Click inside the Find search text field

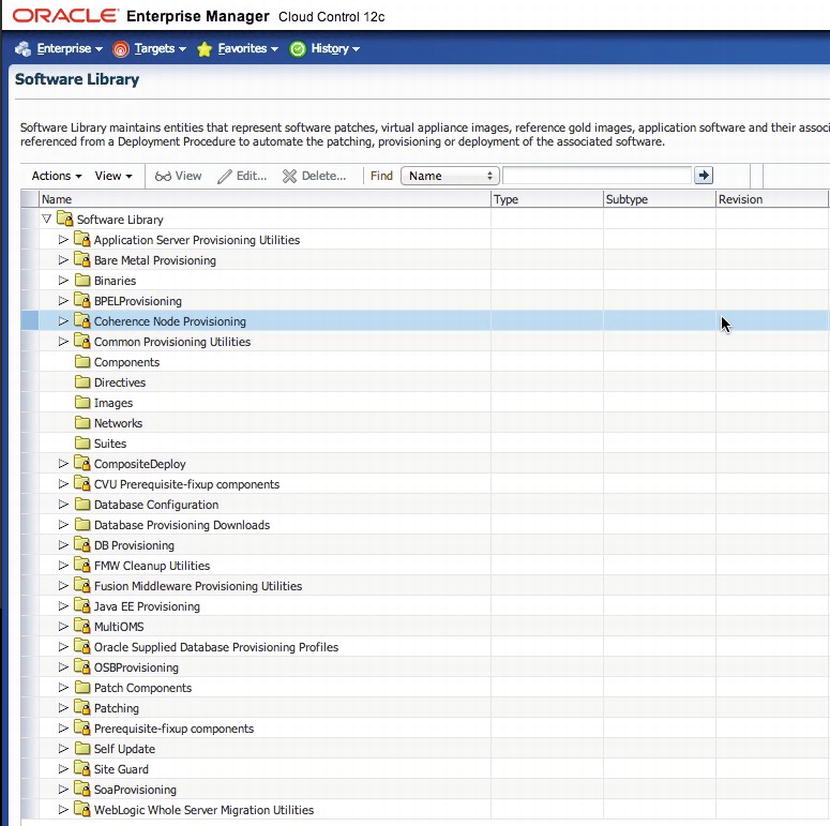[x=597, y=176]
